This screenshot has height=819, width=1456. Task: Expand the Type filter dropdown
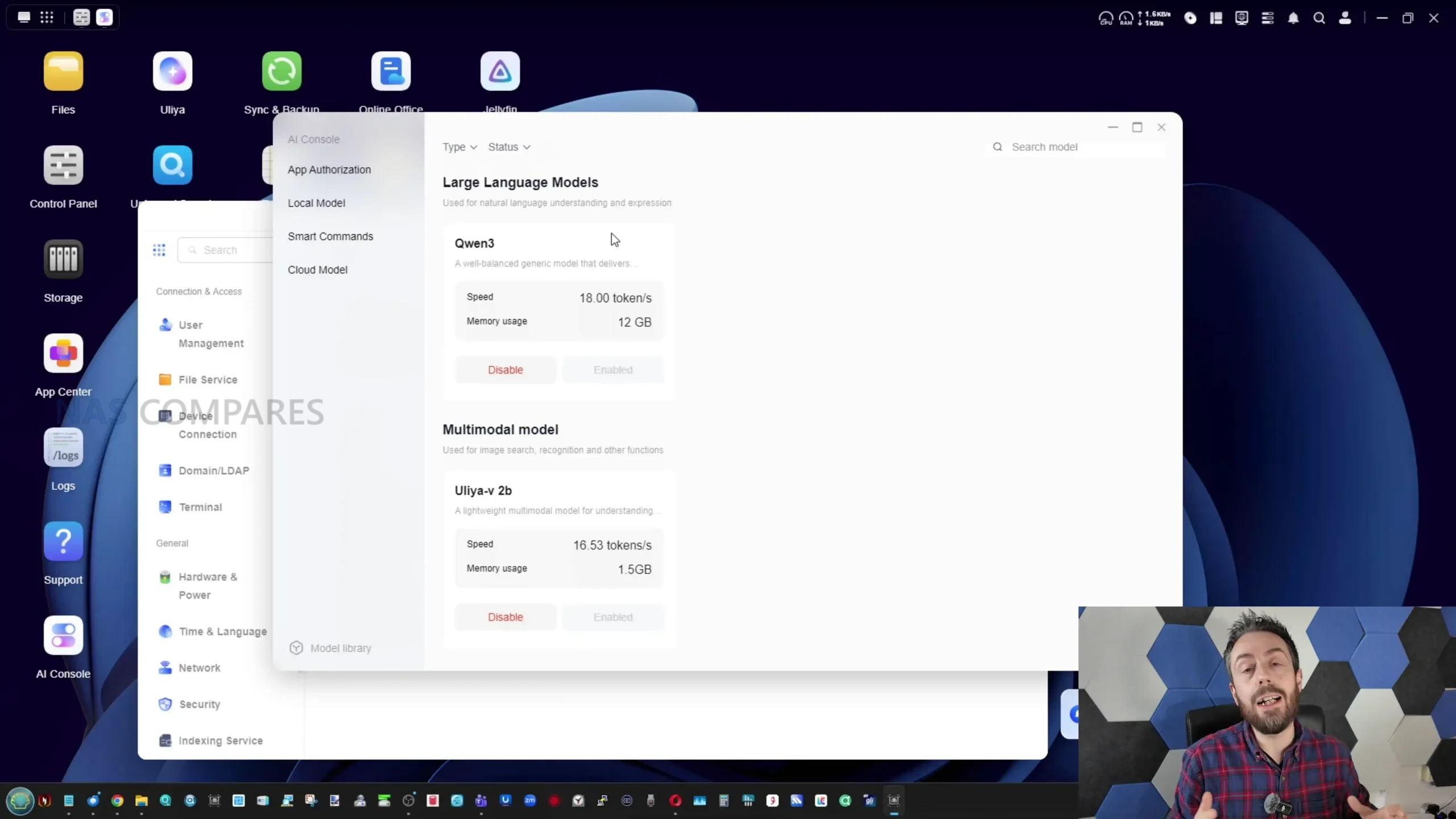460,147
